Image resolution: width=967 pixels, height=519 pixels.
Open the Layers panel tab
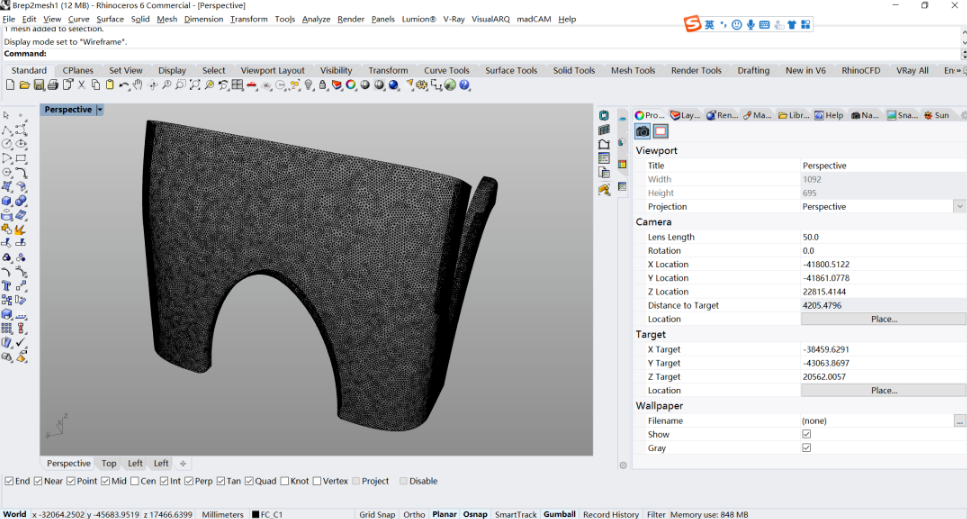point(685,115)
